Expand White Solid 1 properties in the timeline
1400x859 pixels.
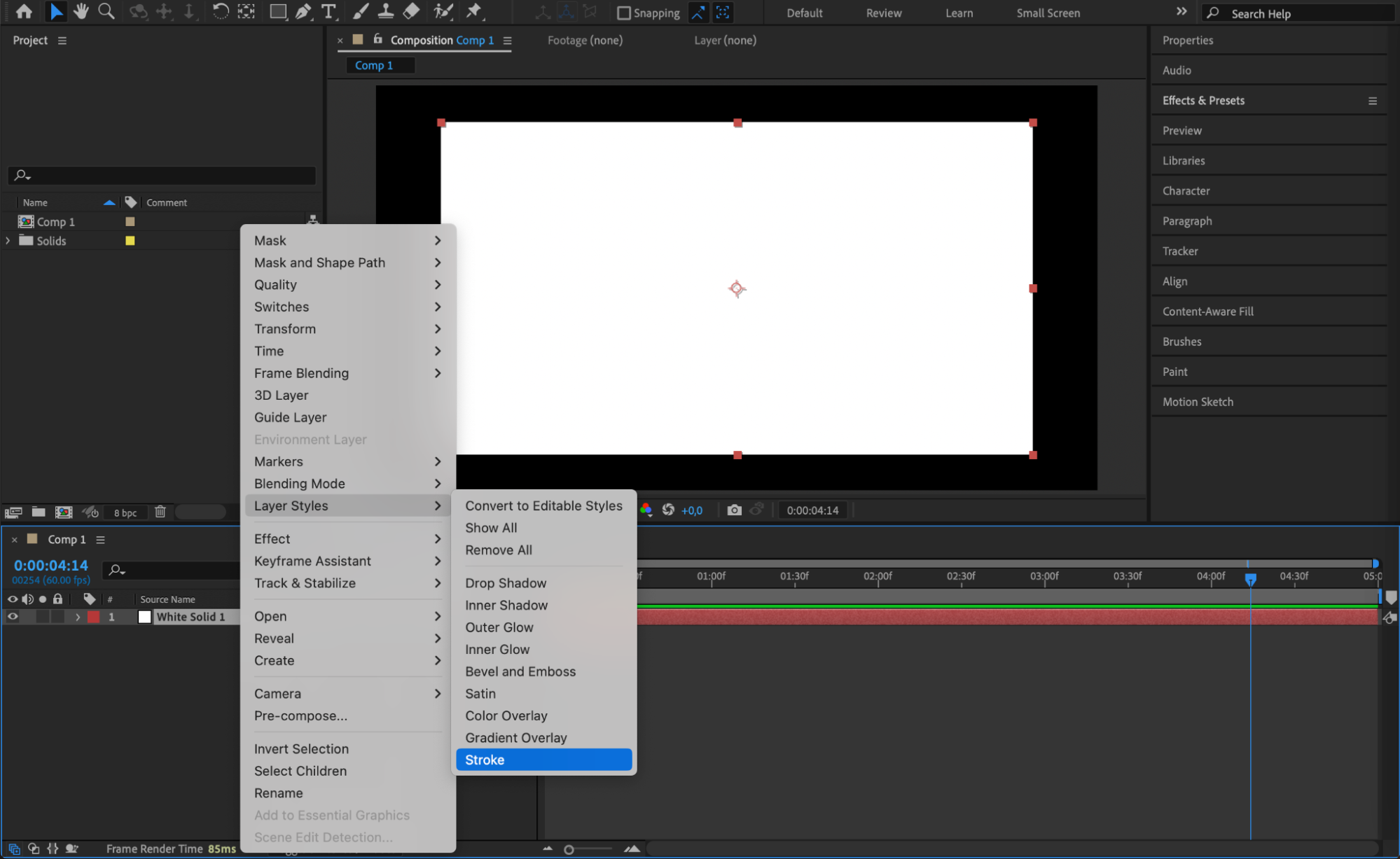pos(78,617)
